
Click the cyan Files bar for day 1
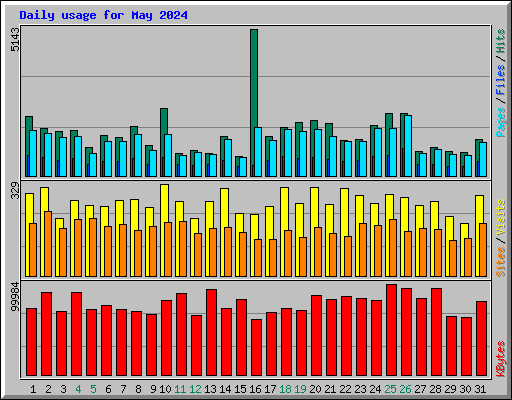coord(33,154)
